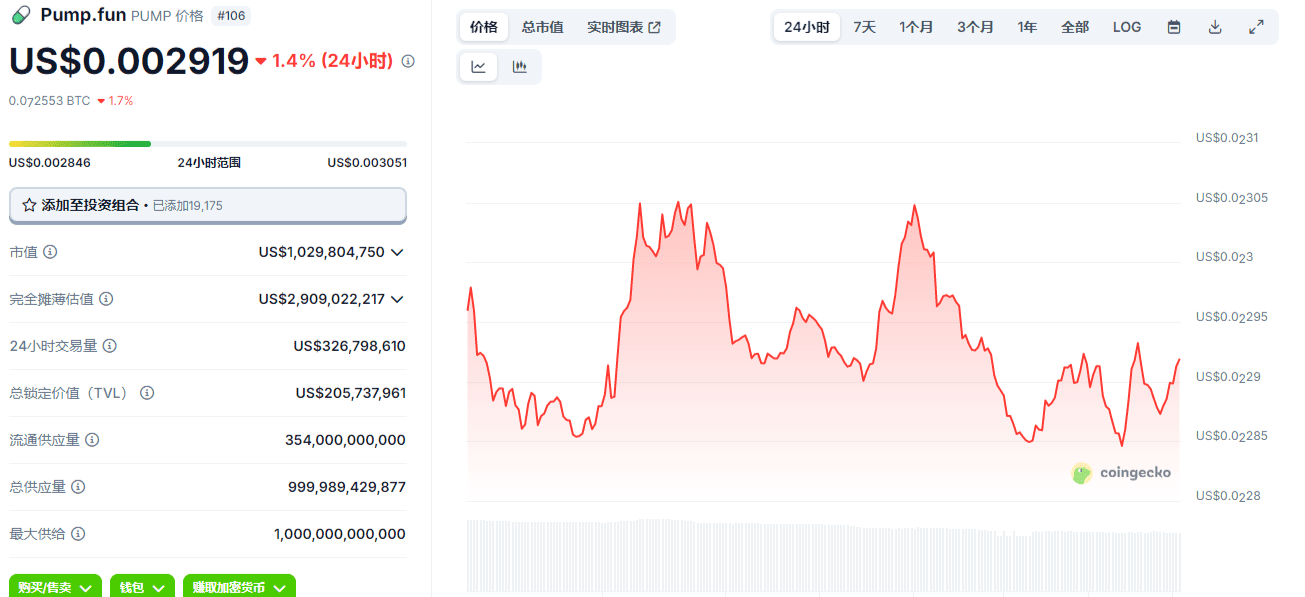Open the info icon next to 市值
Viewport: 1305px width, 597px height.
click(x=50, y=252)
